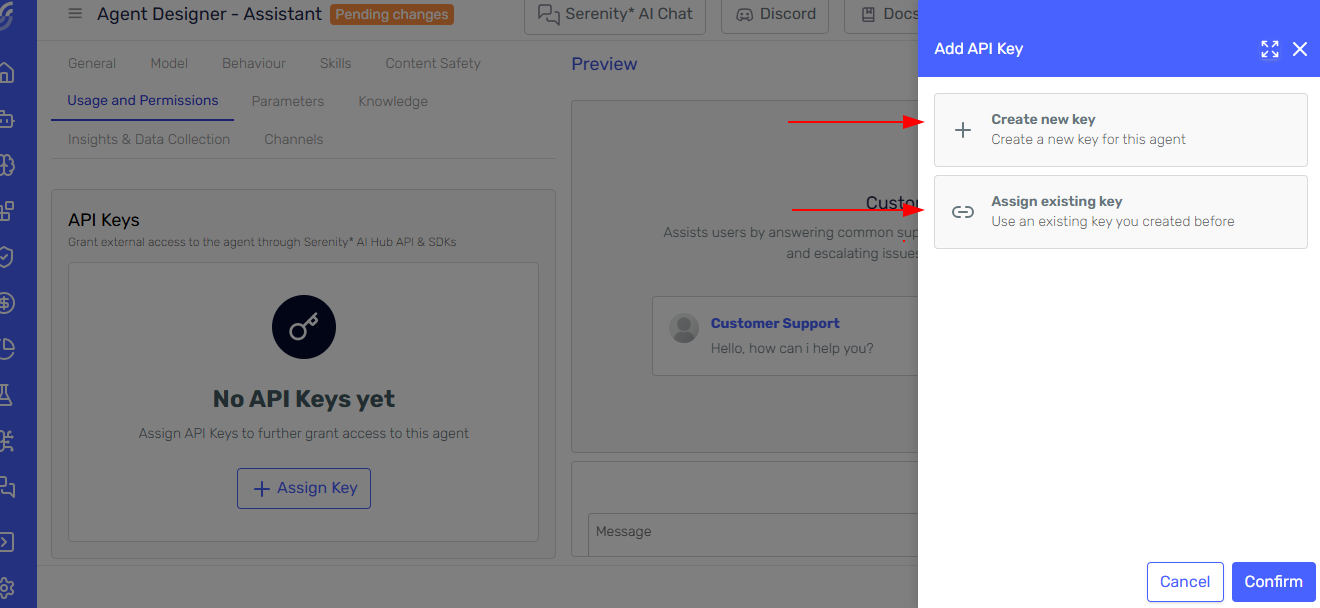This screenshot has width=1320, height=608.
Task: Click into the Message input field
Action: tap(755, 534)
